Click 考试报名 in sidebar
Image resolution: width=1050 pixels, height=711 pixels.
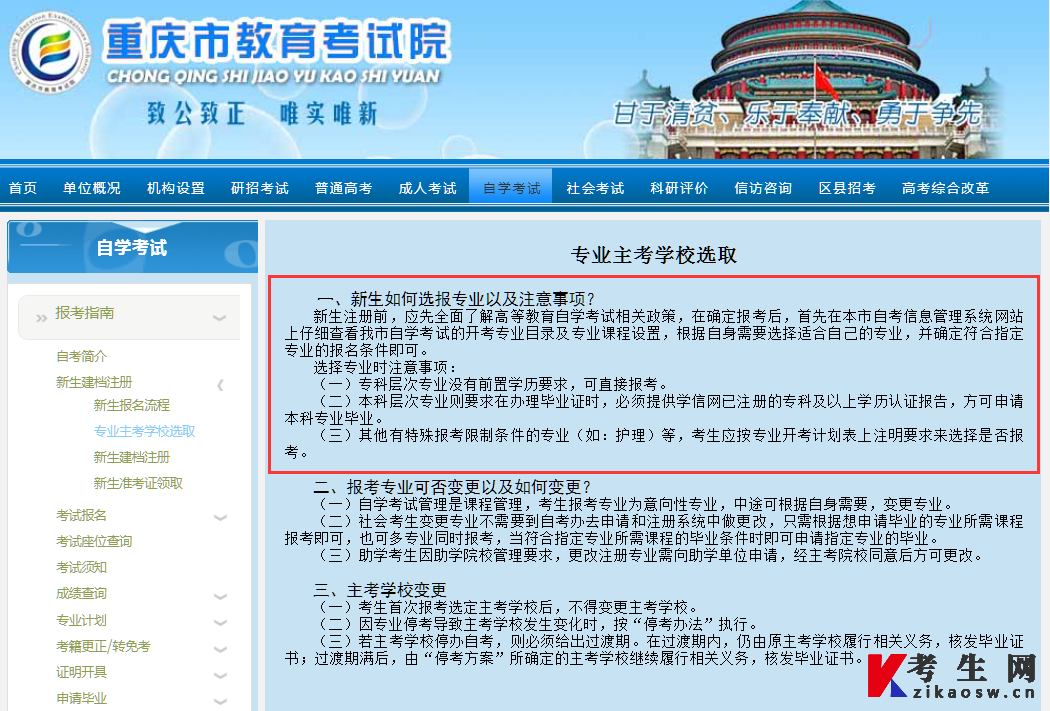tap(82, 516)
